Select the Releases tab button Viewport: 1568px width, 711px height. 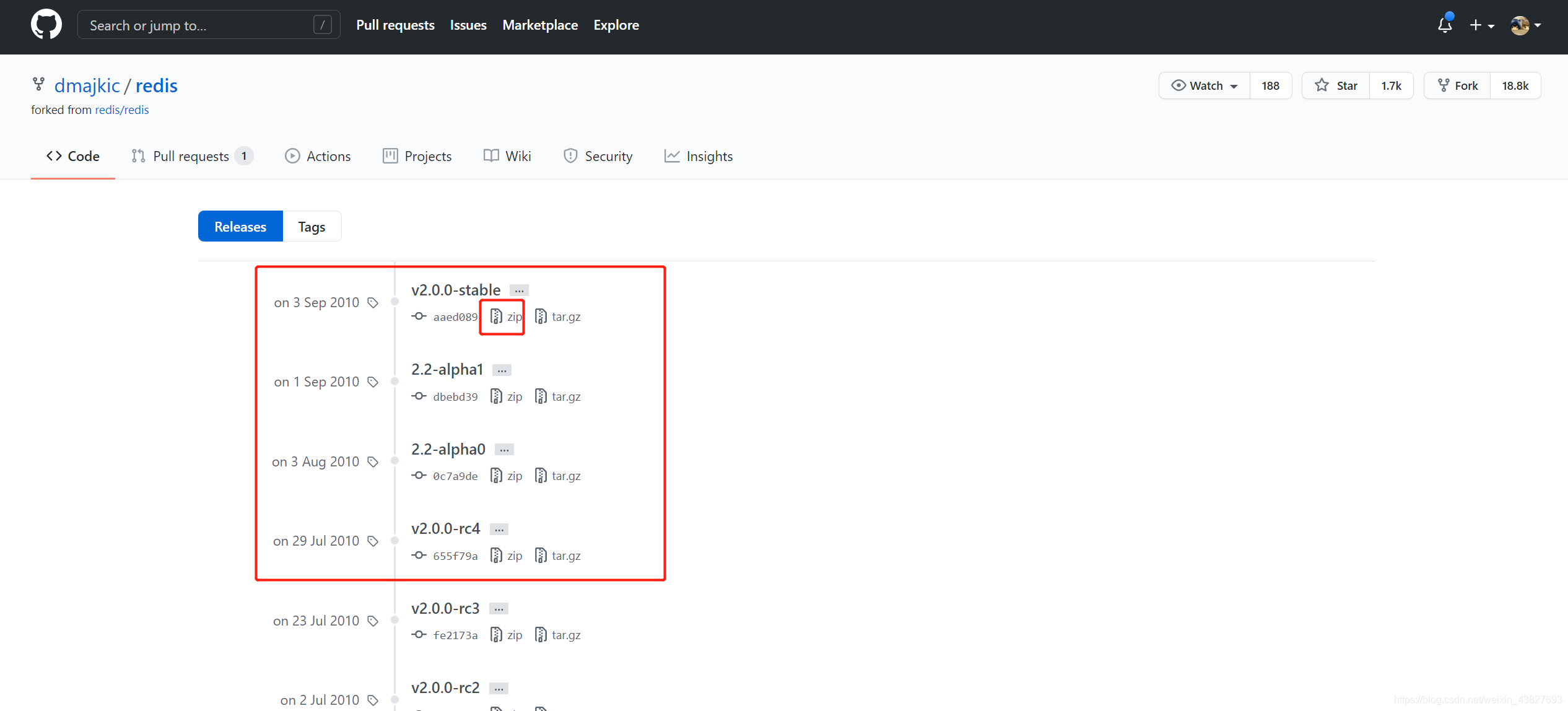(240, 227)
